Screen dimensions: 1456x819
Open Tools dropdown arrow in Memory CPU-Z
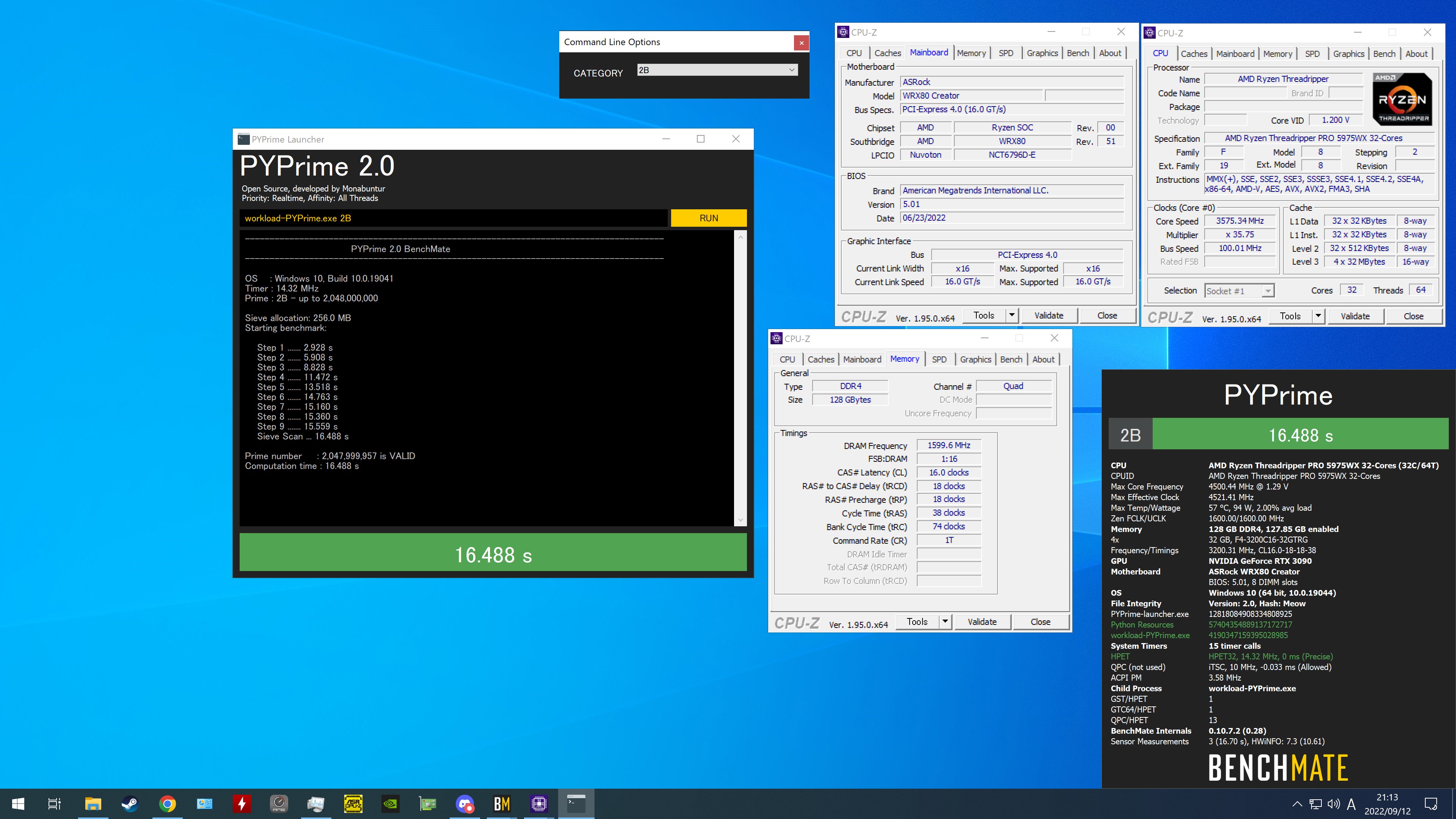[x=945, y=622]
